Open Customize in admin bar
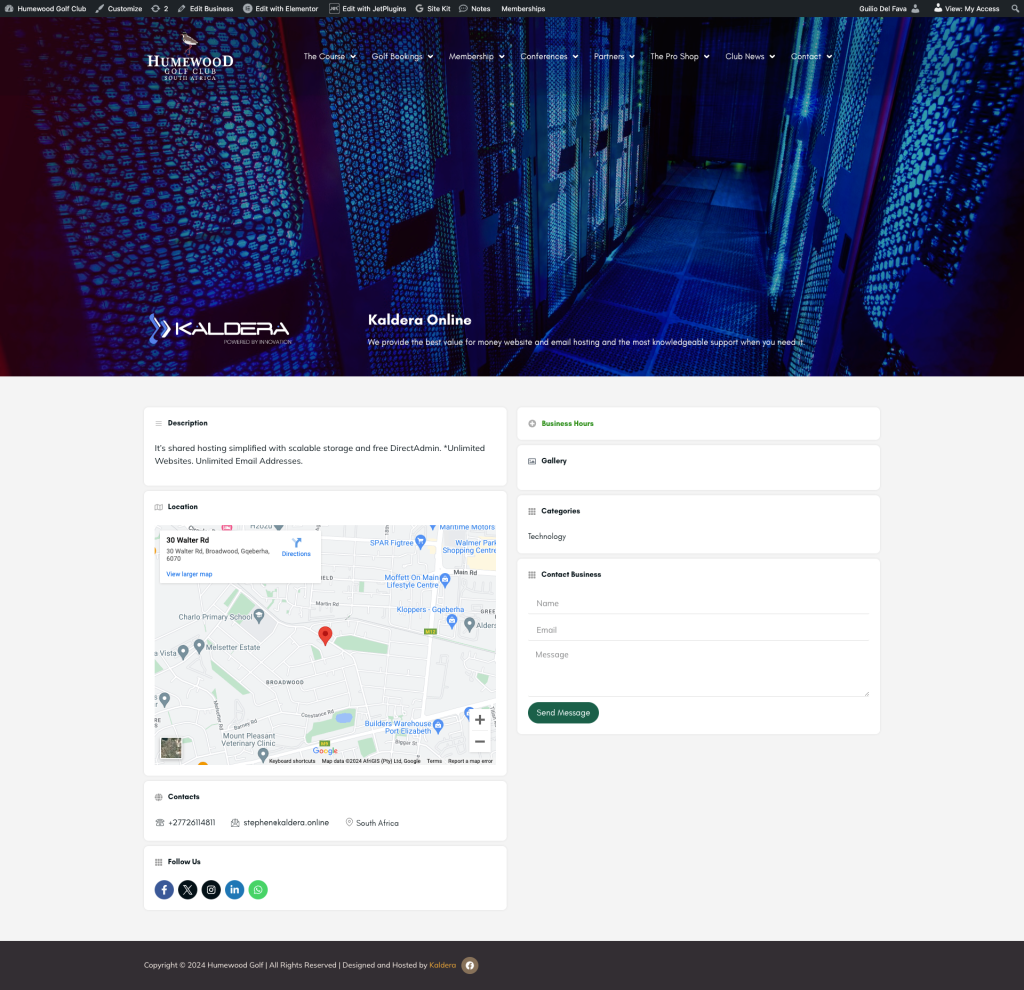The height and width of the screenshot is (990, 1024). (x=119, y=8)
